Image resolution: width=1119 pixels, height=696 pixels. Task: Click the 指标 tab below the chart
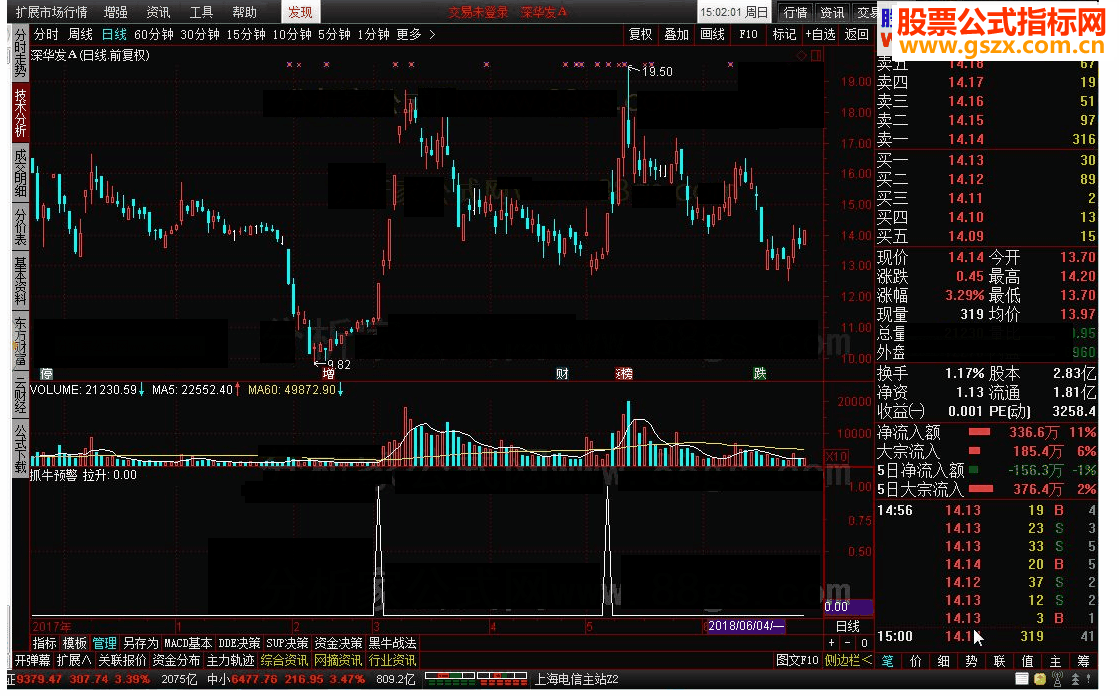click(x=44, y=643)
